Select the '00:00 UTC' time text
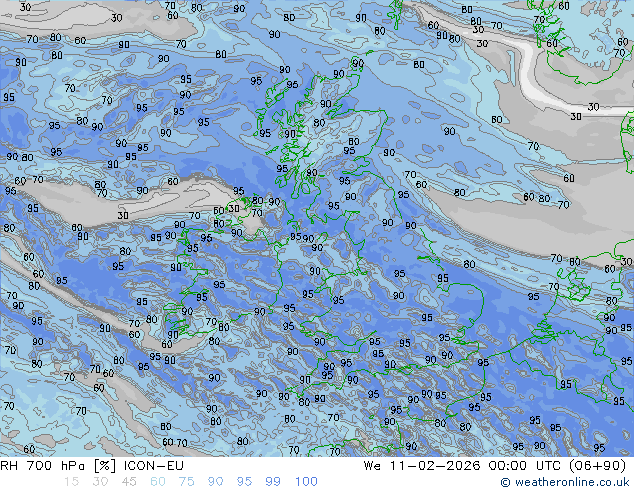The width and height of the screenshot is (634, 490). (524, 466)
